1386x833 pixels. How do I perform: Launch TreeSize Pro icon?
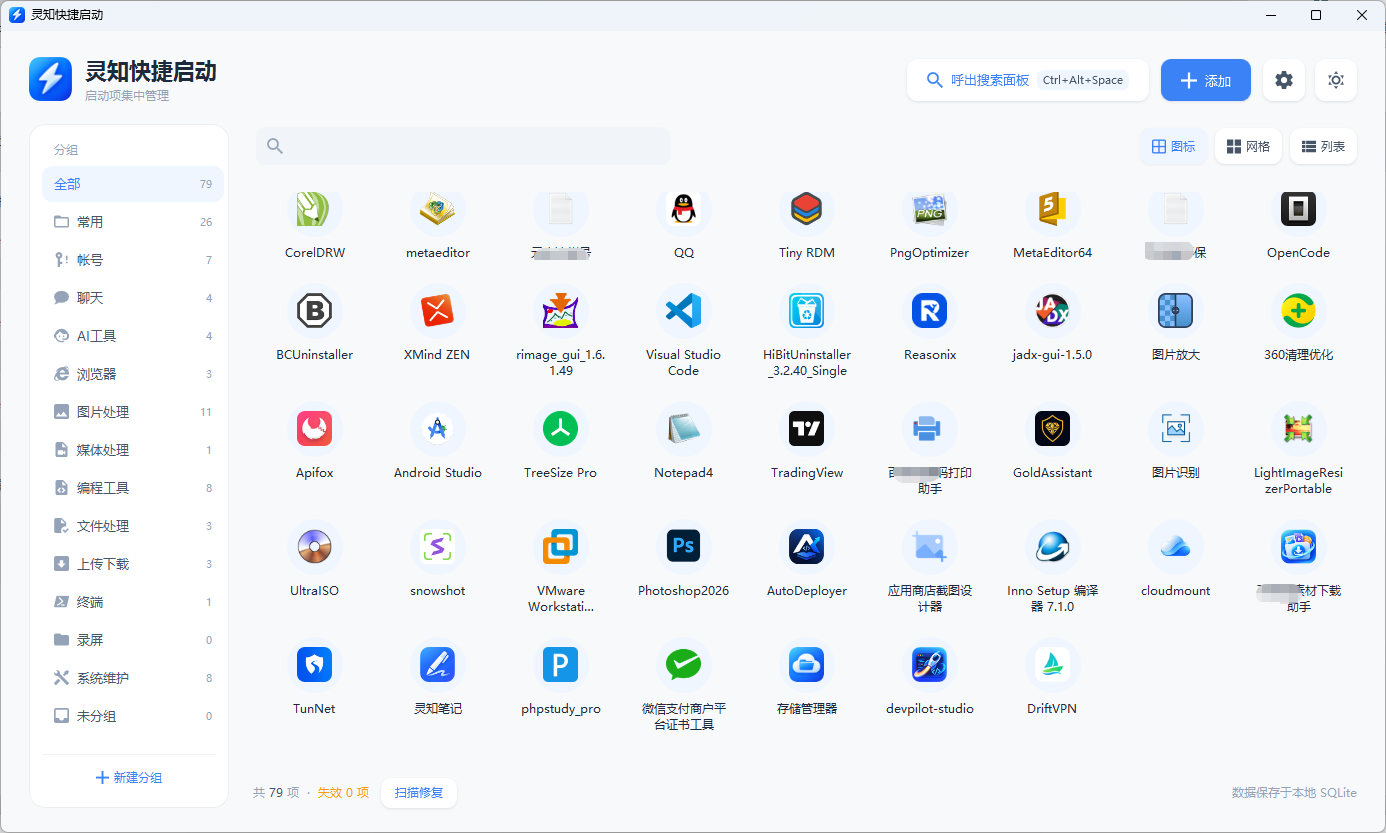point(561,430)
